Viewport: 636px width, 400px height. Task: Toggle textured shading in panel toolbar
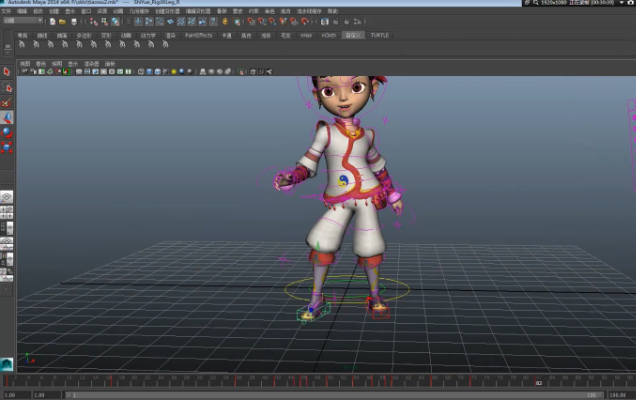pyautogui.click(x=167, y=71)
